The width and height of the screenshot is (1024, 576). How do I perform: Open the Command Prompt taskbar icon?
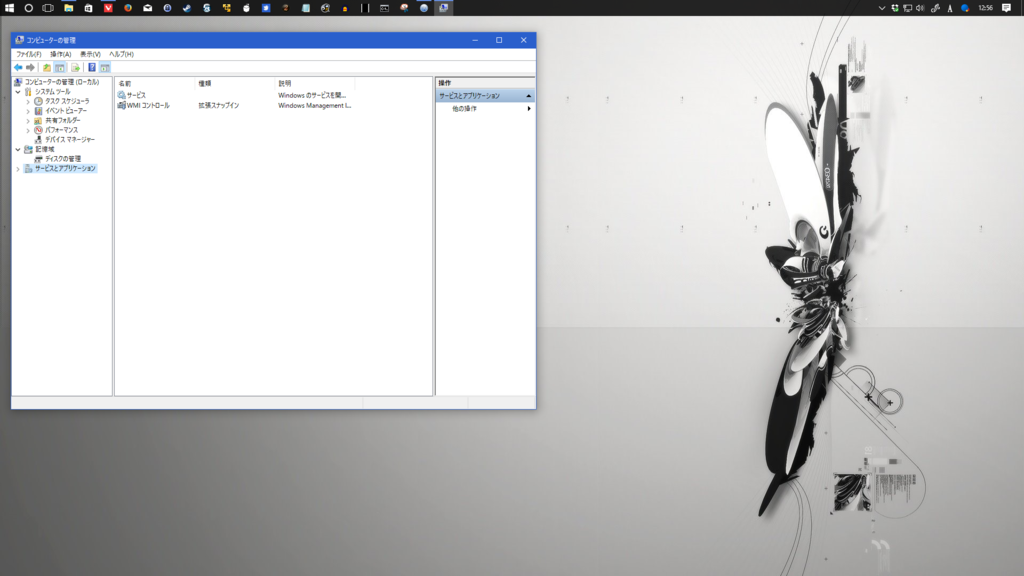(x=385, y=8)
